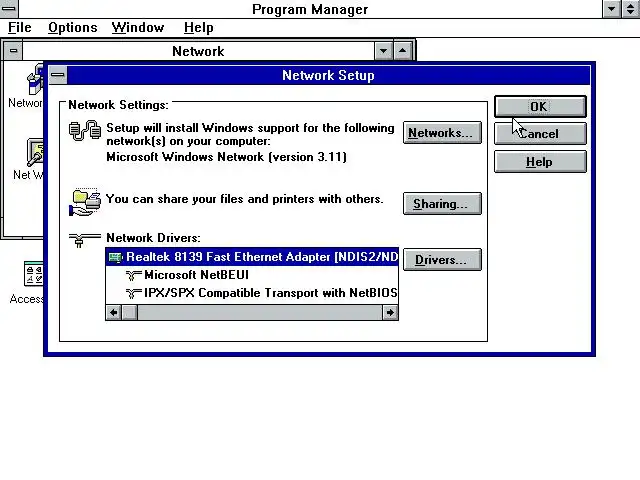640x480 pixels.
Task: Click Microsoft Windows Network version 3.11 text
Action: point(227,157)
